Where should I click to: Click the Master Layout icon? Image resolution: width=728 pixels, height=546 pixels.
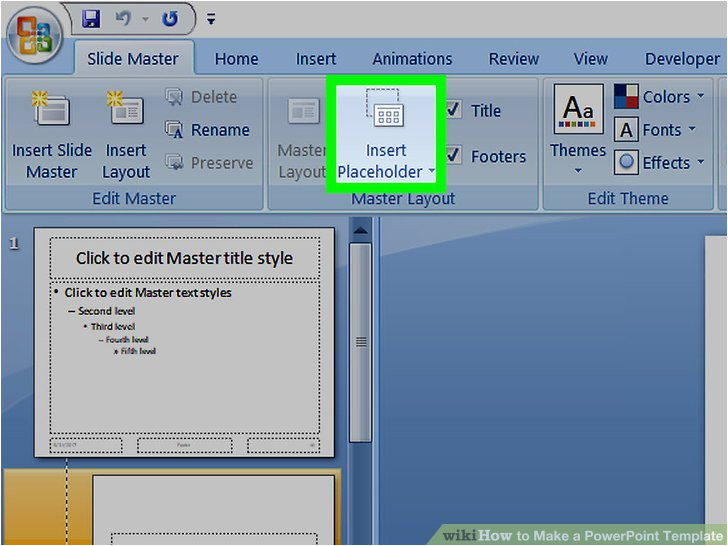coord(301,112)
